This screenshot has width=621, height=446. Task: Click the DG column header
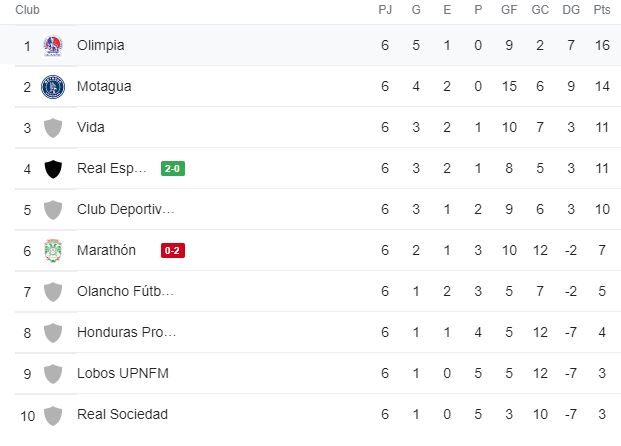571,10
